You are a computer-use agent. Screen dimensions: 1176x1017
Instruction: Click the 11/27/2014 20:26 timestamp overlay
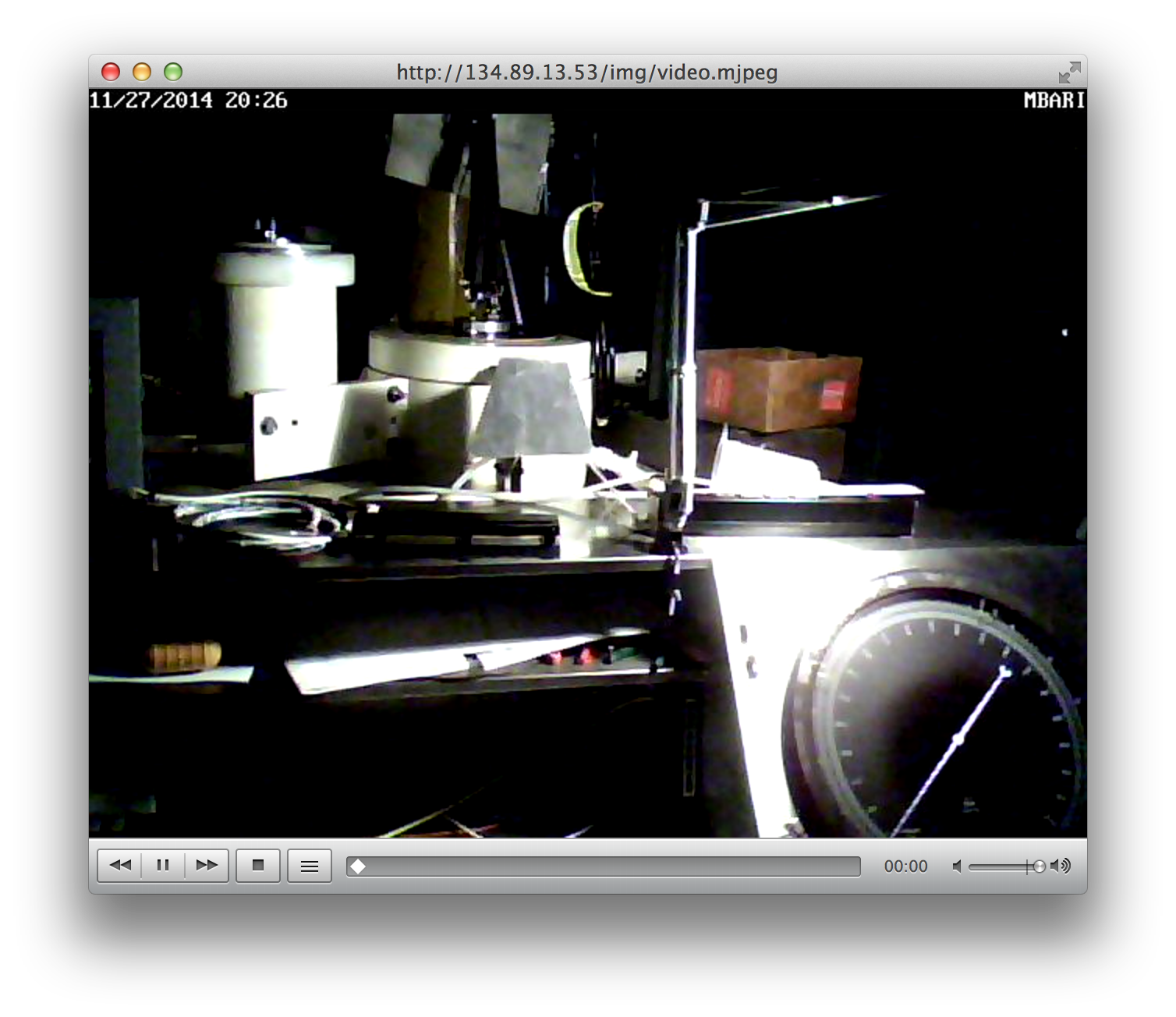pyautogui.click(x=188, y=100)
